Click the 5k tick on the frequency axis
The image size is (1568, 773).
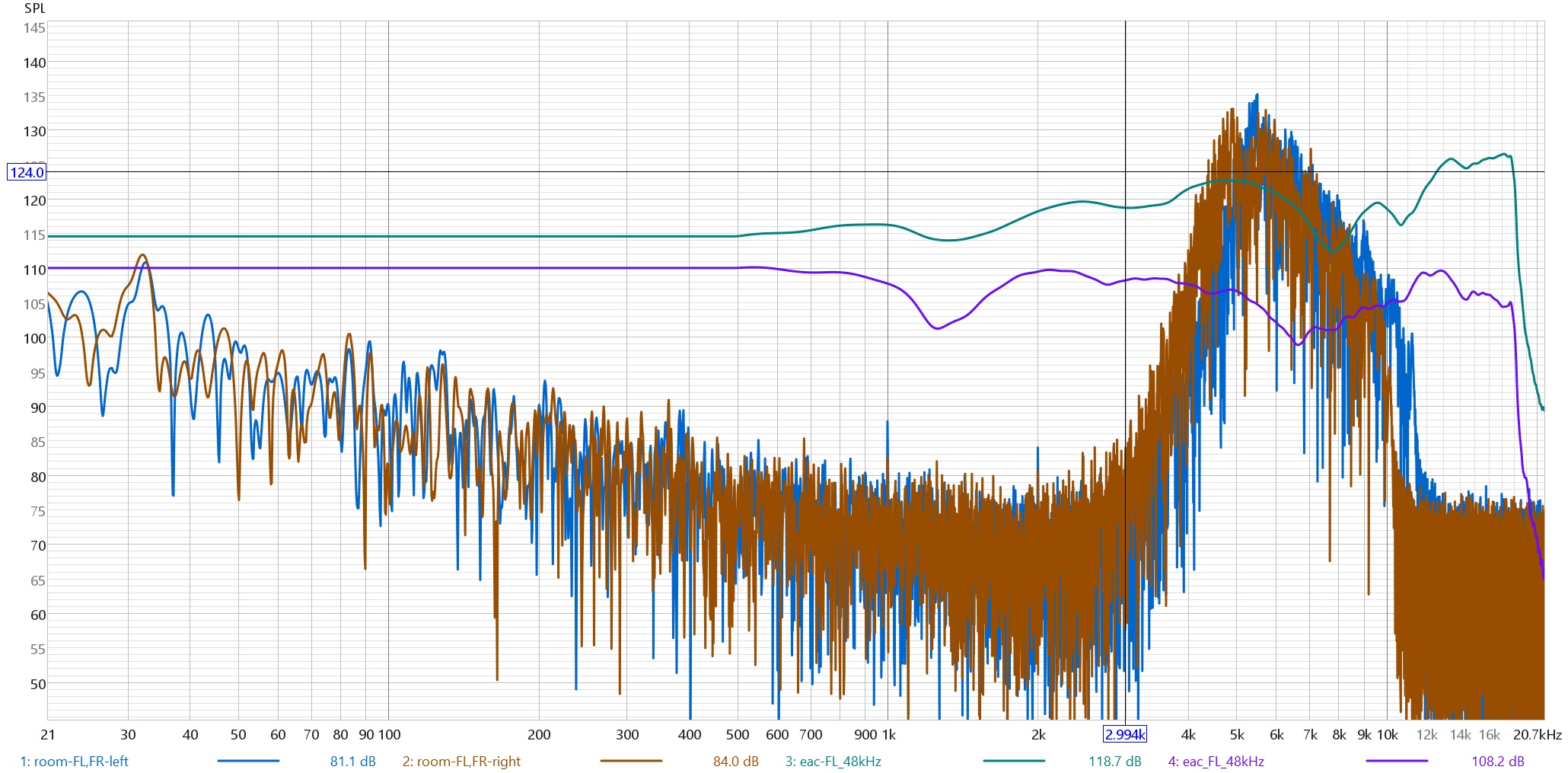click(x=1237, y=734)
